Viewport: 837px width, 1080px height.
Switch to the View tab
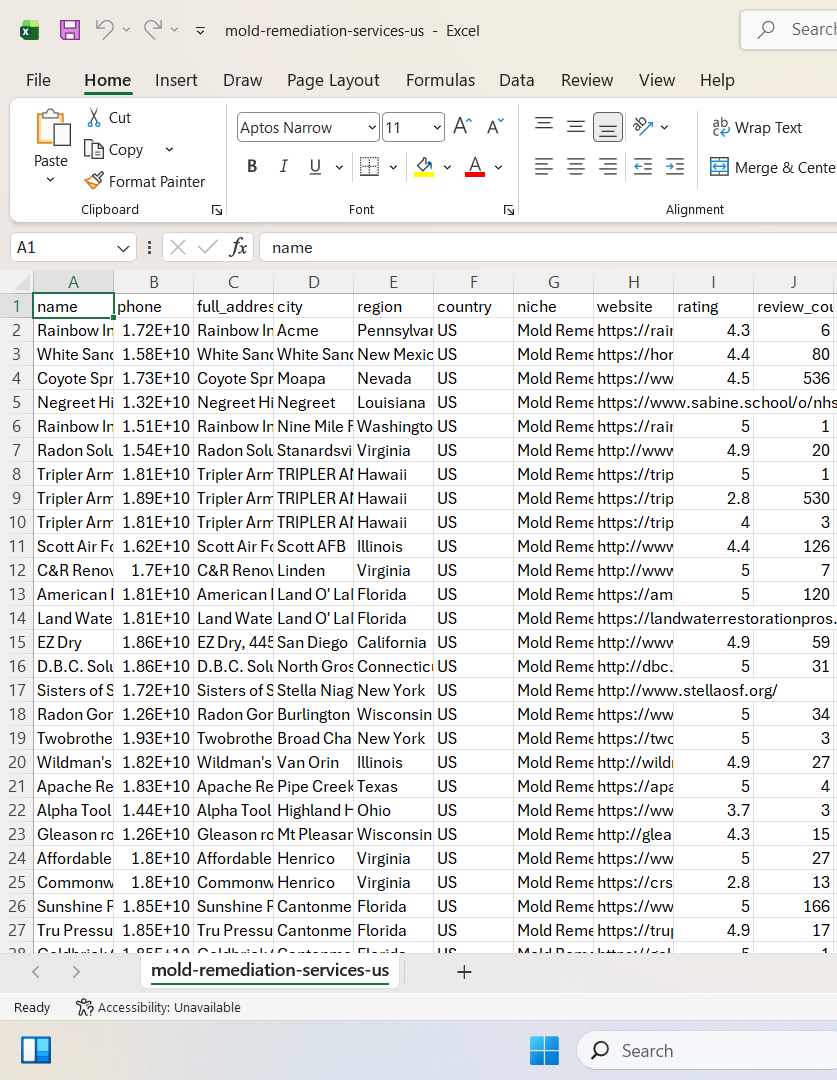click(657, 80)
